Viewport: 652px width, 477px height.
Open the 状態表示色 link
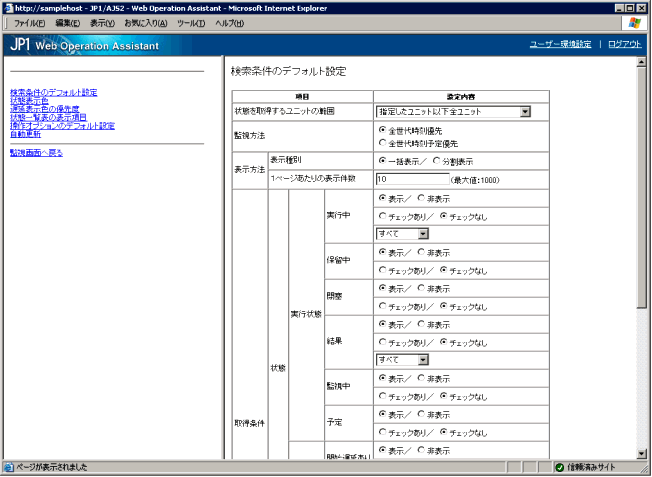point(29,101)
